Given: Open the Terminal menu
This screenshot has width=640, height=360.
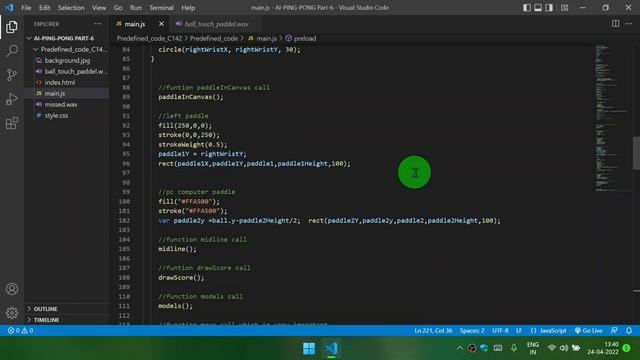Looking at the screenshot, I should coord(161,8).
